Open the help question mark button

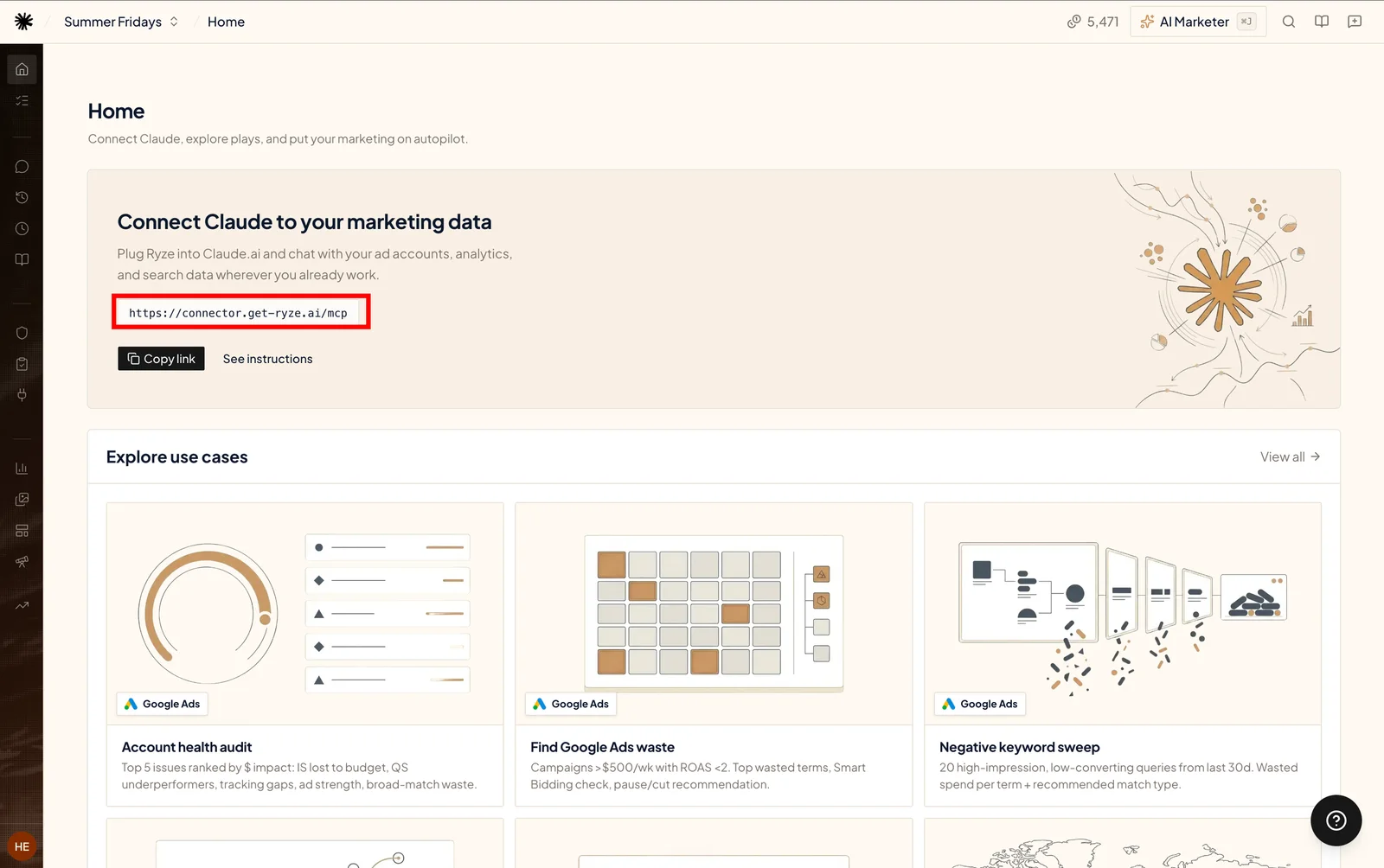click(x=1336, y=820)
